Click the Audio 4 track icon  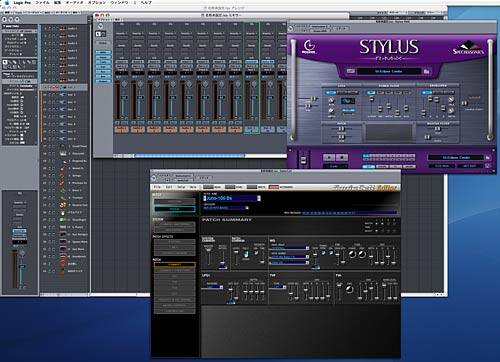tap(63, 51)
